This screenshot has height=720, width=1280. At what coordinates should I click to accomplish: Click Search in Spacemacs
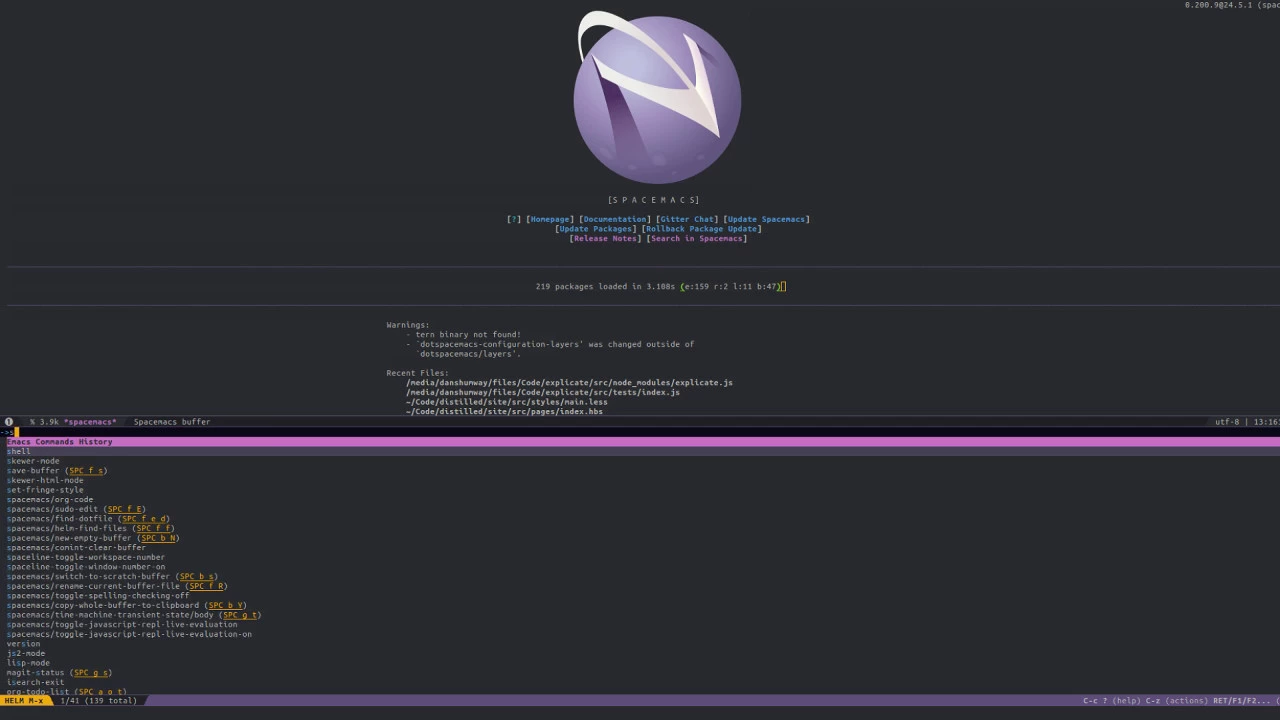tap(696, 239)
